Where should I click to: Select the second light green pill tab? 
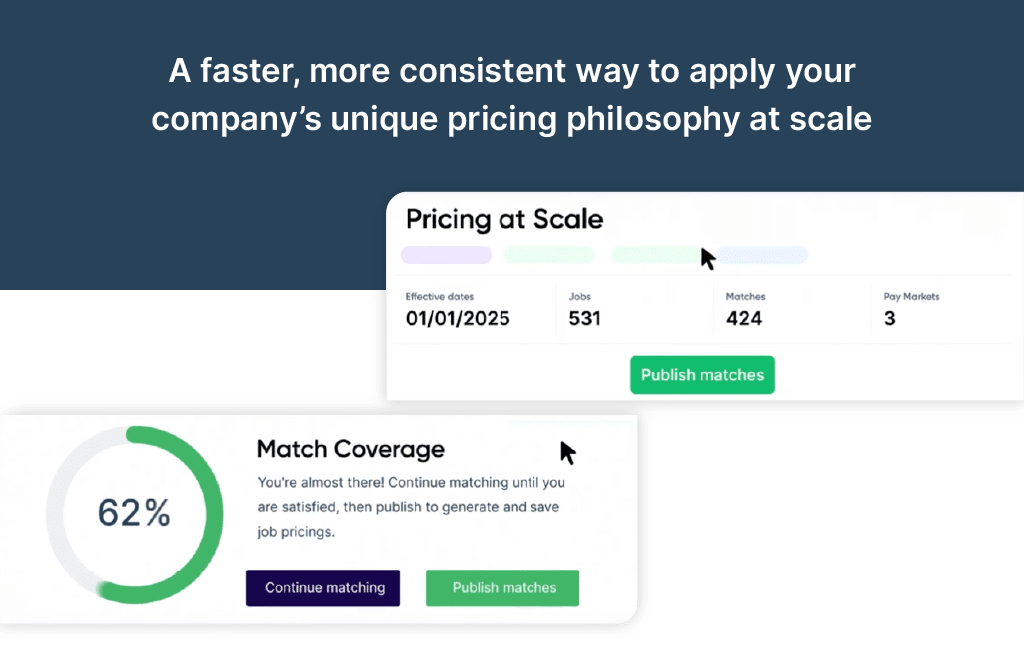pos(655,255)
